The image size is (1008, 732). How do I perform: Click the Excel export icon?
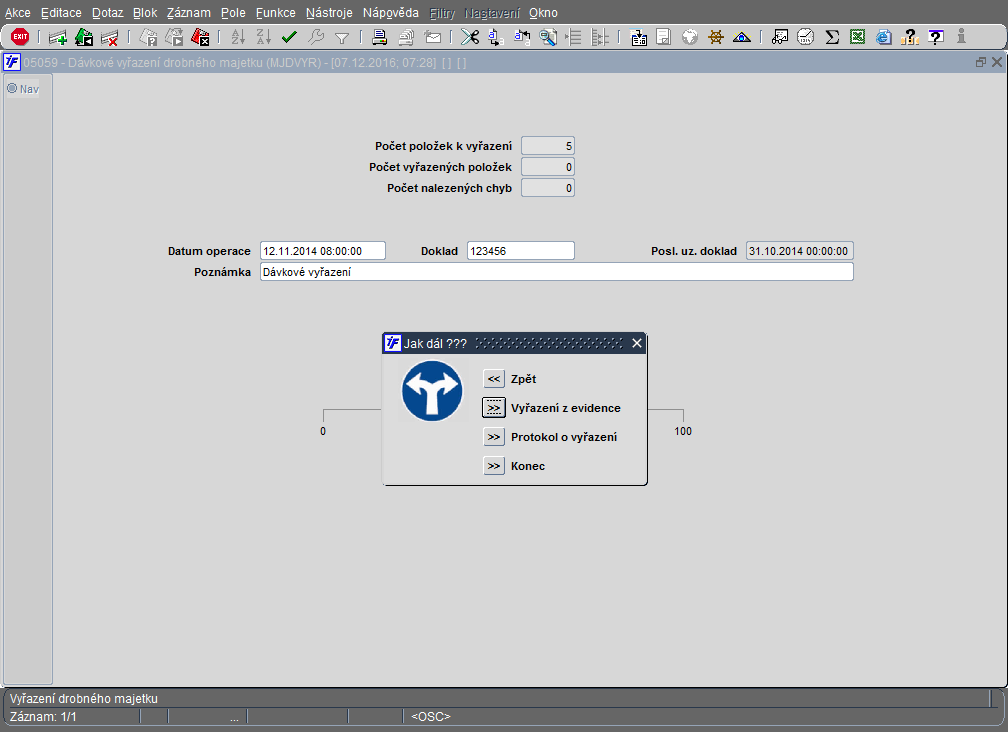(858, 37)
